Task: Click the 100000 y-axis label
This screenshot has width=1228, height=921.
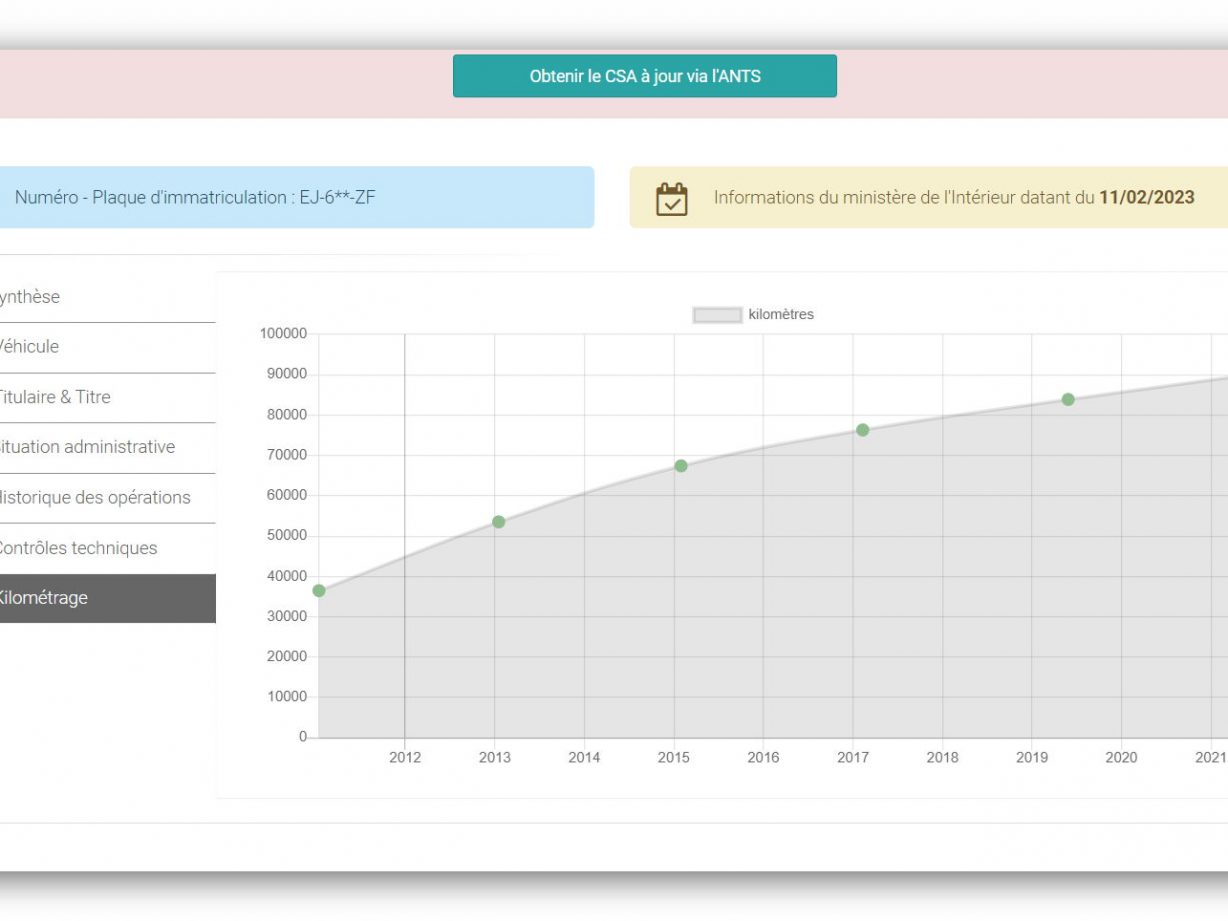Action: (x=283, y=334)
